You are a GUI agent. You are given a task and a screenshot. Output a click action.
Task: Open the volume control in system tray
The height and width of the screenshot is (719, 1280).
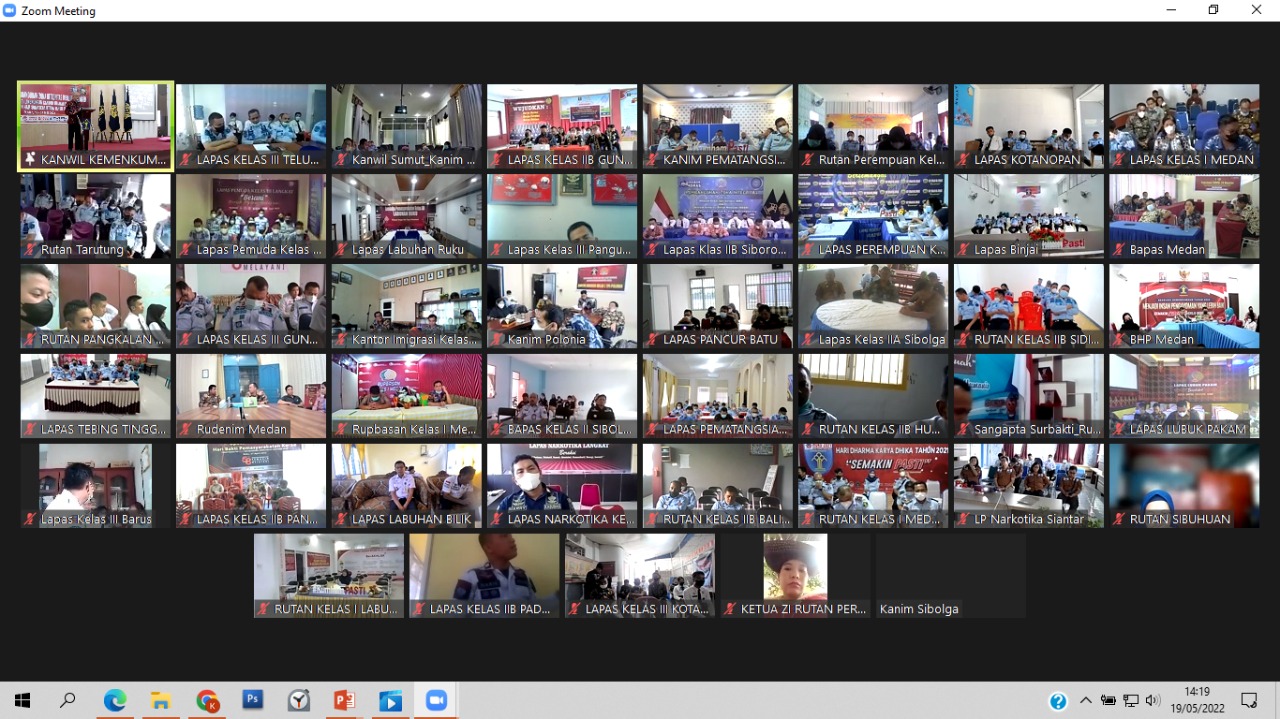click(x=1153, y=701)
